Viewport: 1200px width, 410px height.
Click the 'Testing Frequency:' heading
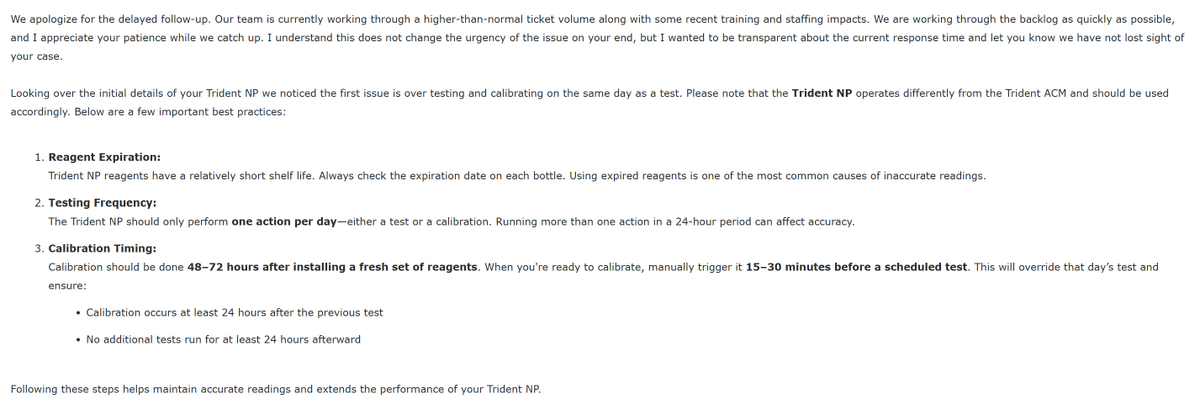tap(102, 203)
